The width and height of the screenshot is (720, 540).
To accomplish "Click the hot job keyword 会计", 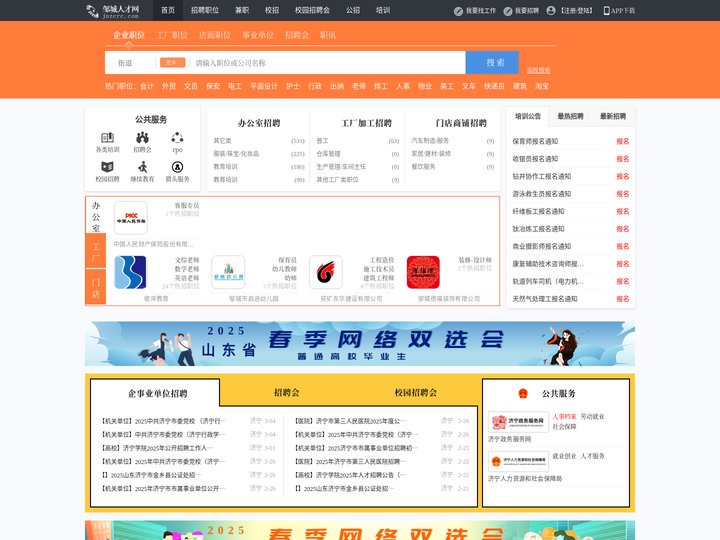I will point(147,86).
